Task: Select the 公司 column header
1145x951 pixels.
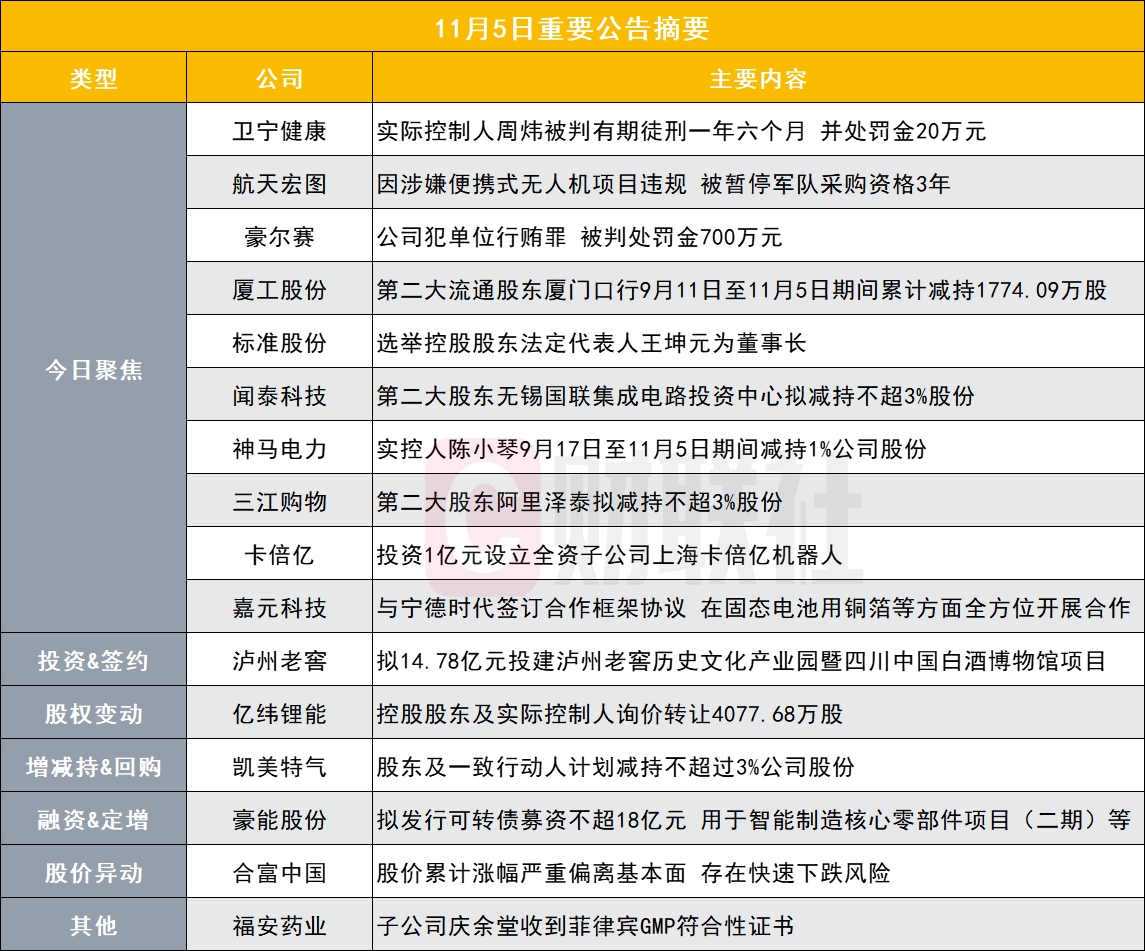Action: point(279,79)
